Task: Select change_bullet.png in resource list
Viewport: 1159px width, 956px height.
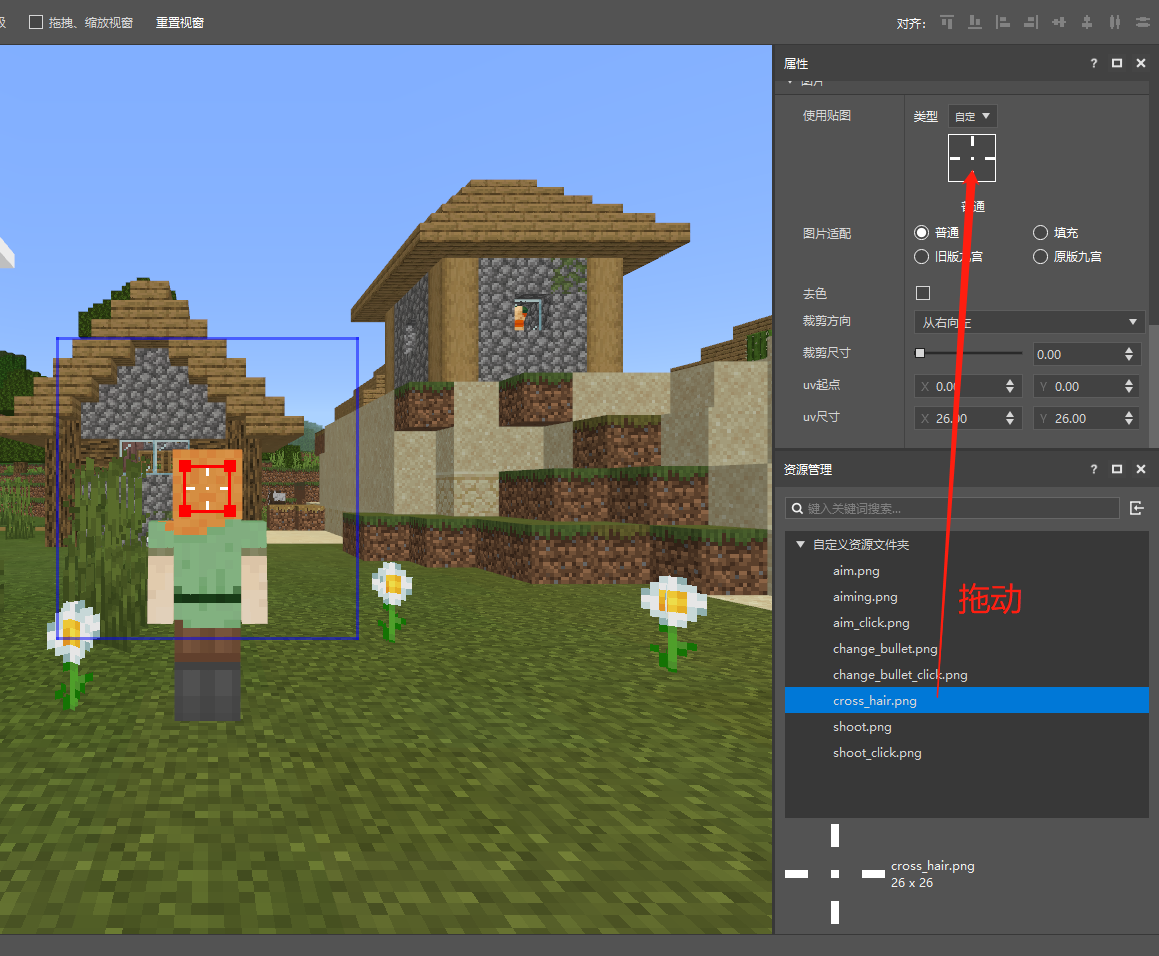Action: pos(967,648)
